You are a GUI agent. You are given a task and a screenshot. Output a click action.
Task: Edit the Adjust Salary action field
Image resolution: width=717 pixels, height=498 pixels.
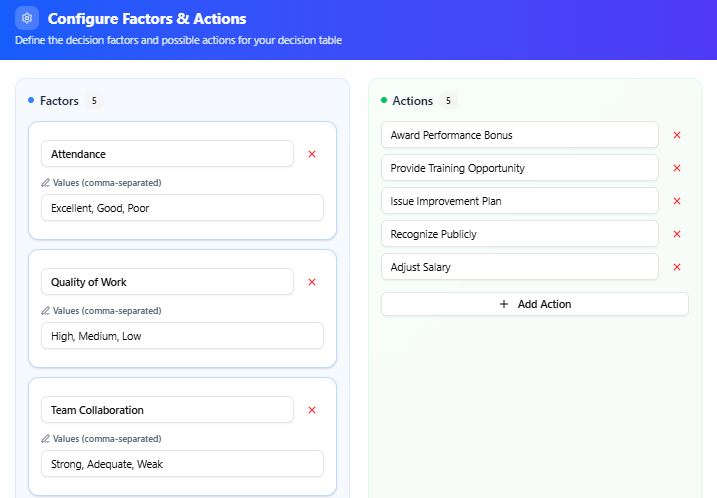click(x=519, y=267)
